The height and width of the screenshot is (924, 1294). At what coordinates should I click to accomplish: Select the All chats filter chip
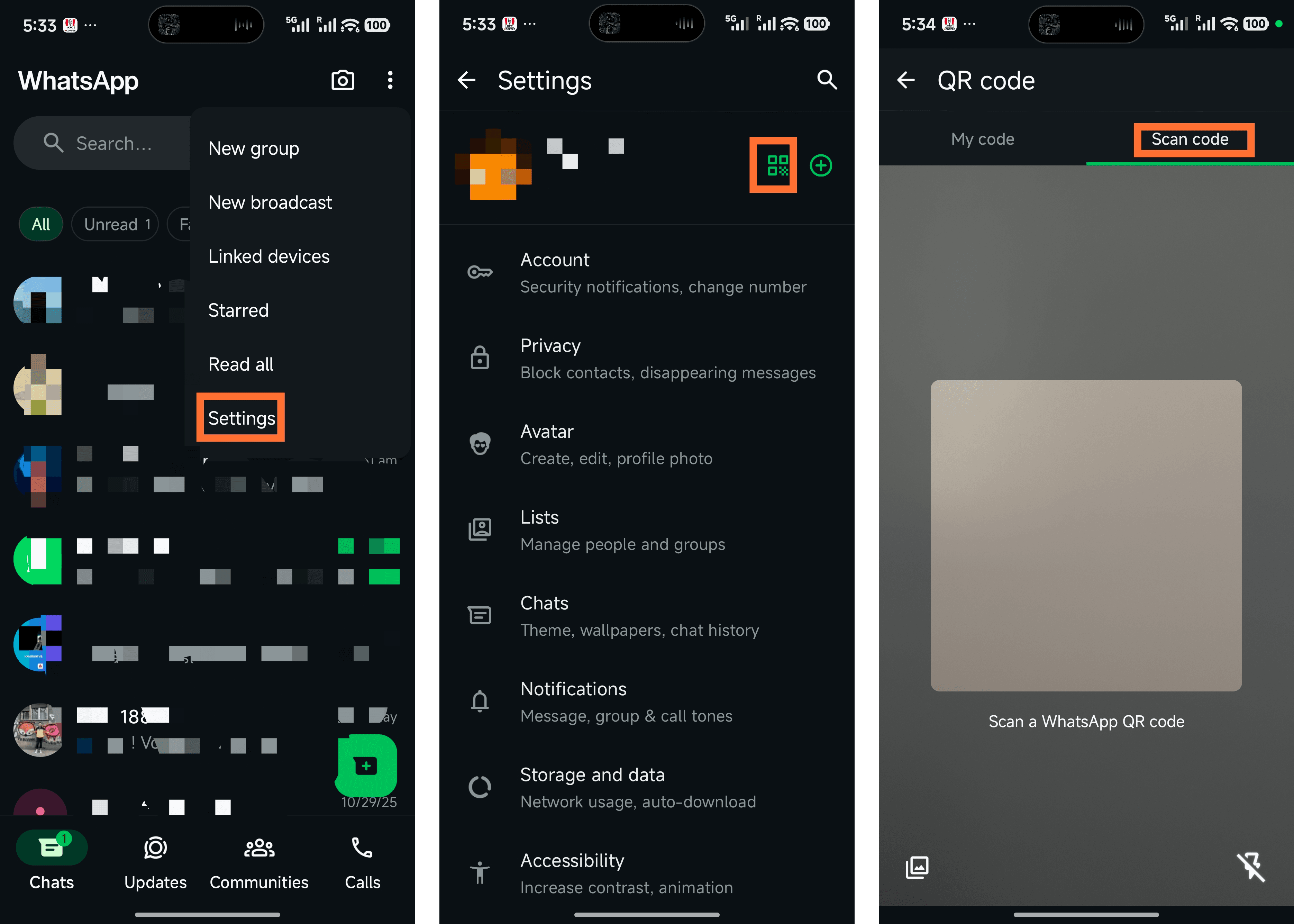pyautogui.click(x=41, y=224)
